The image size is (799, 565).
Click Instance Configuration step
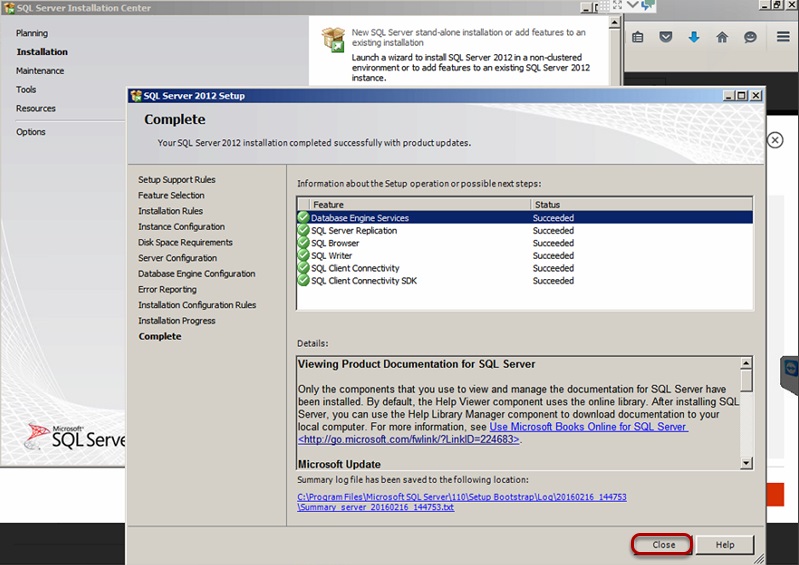click(181, 227)
